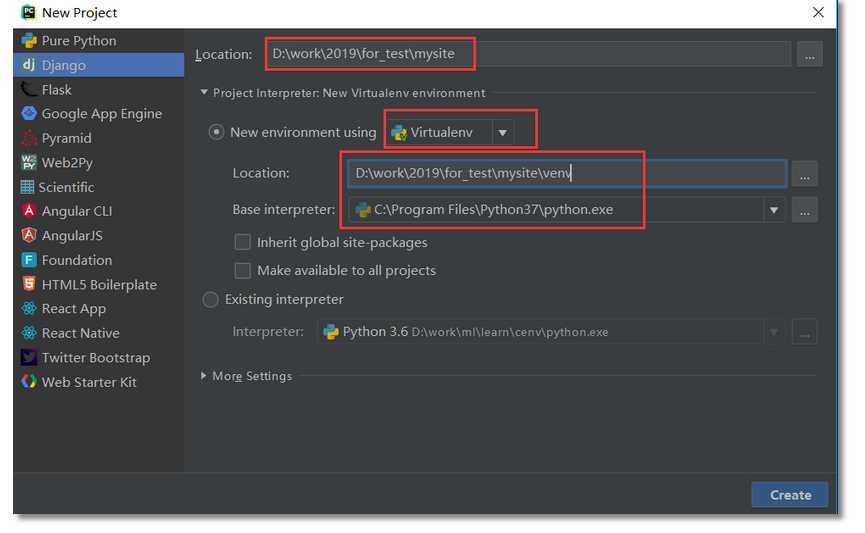Viewport: 865px width, 533px height.
Task: Click the Django dj icon
Action: point(29,65)
